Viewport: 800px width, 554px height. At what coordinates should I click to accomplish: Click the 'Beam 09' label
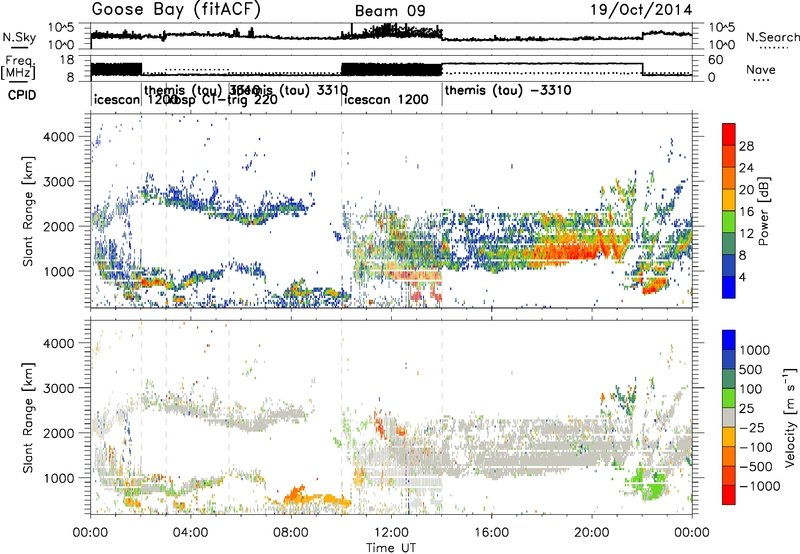(390, 11)
